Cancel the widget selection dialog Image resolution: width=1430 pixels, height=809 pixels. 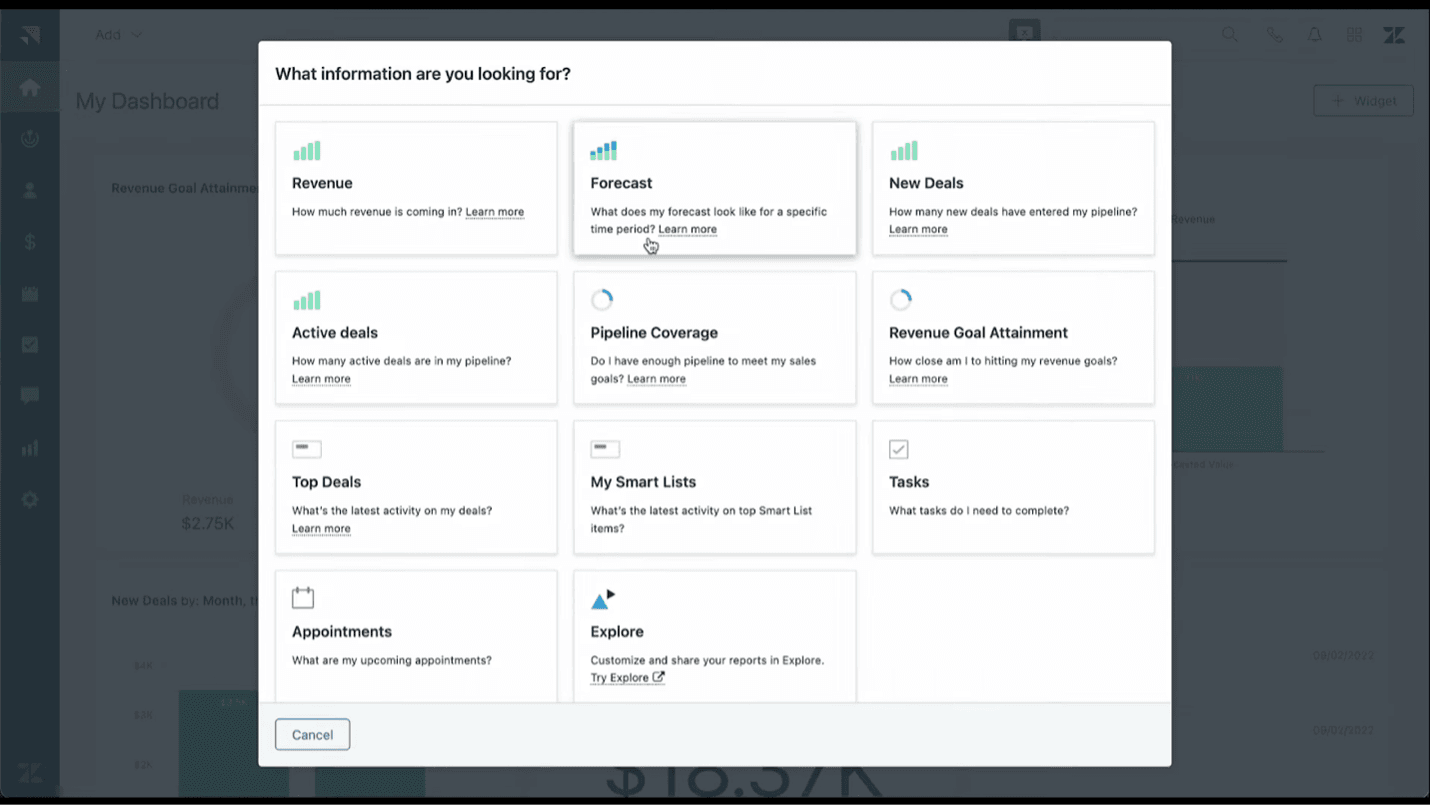coord(312,735)
